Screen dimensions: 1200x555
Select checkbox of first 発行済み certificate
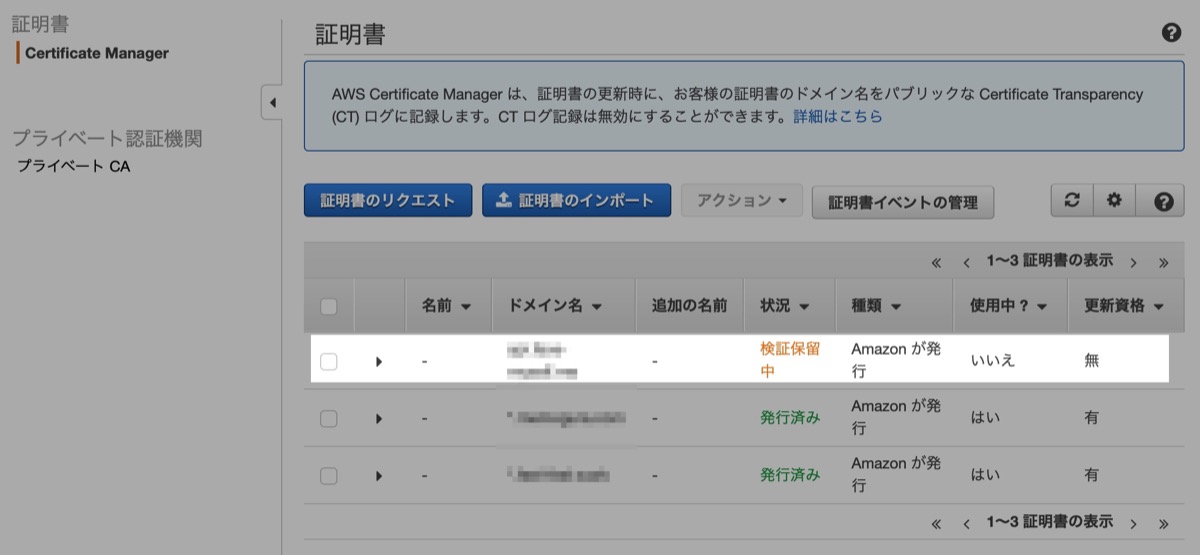coord(329,418)
